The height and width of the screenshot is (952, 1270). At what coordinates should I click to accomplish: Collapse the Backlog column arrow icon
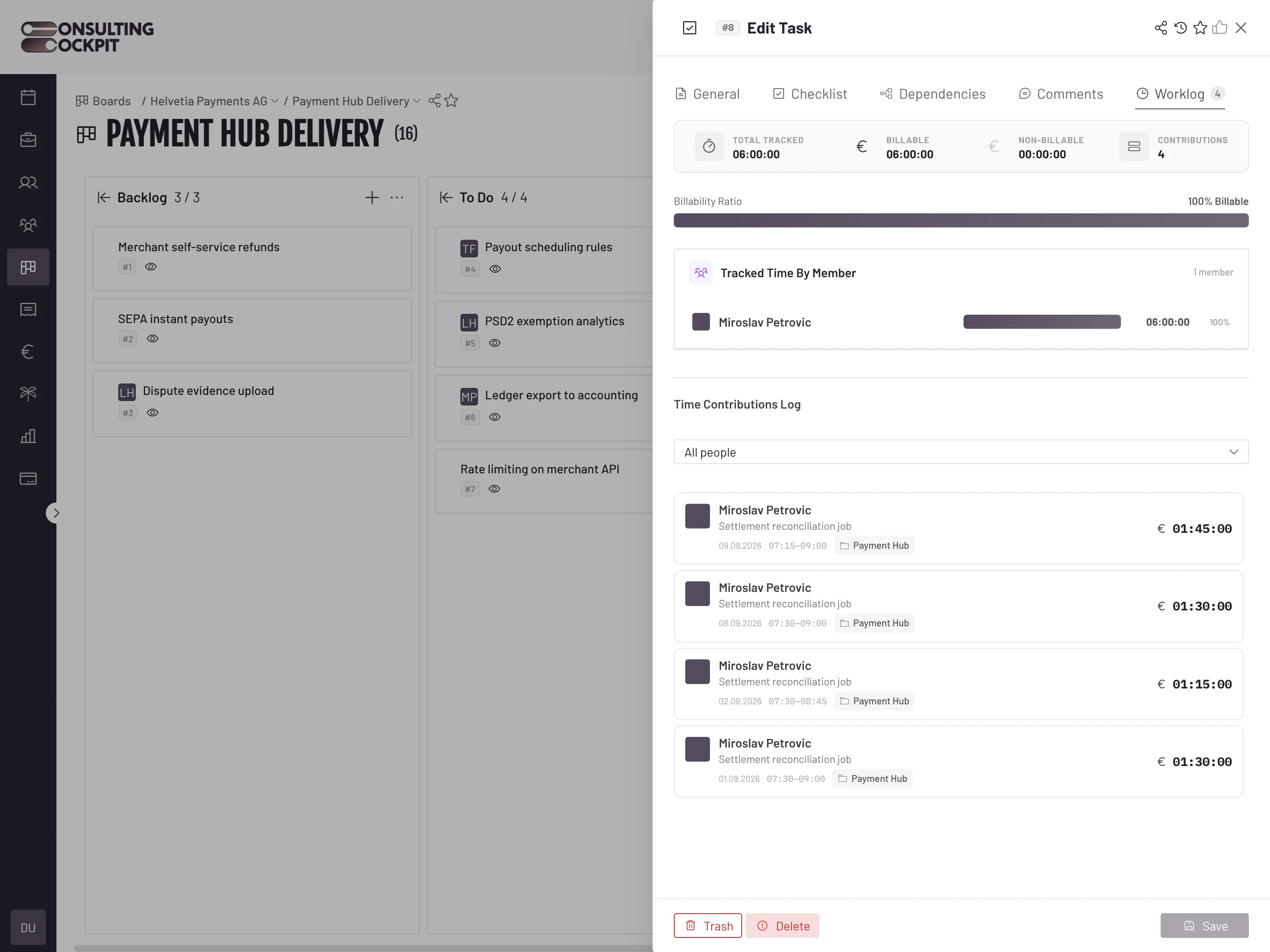point(104,197)
